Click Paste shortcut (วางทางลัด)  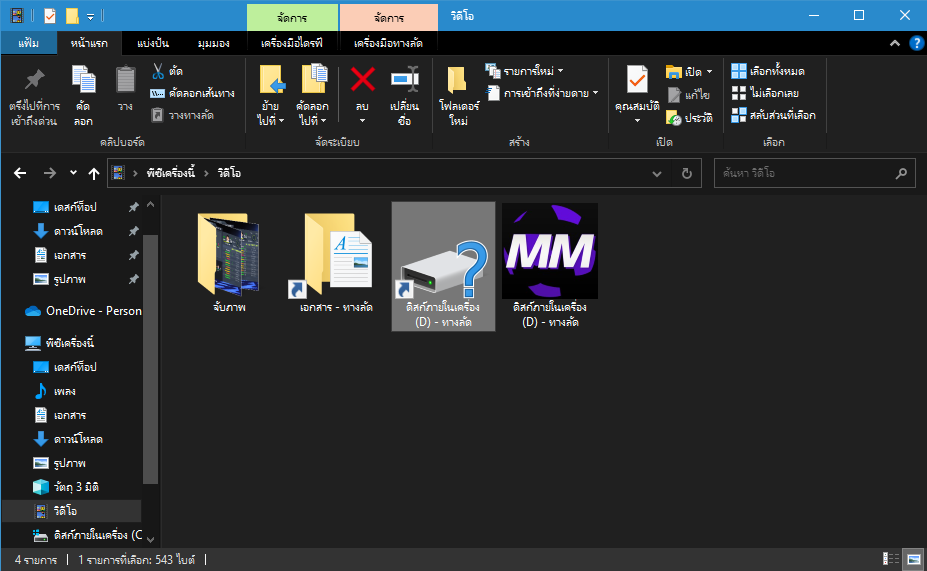(x=182, y=115)
